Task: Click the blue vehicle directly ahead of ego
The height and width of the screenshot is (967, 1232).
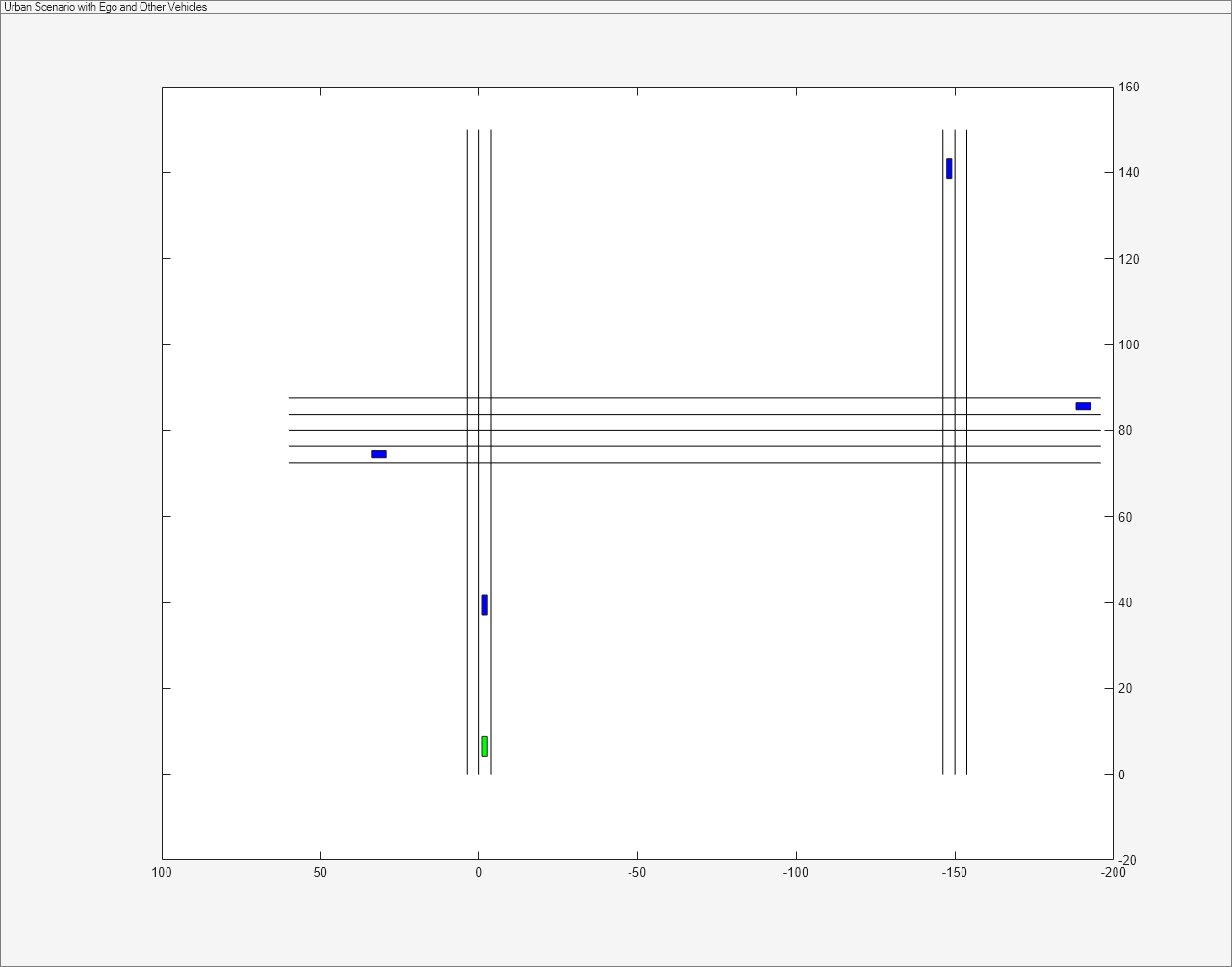Action: pos(484,604)
